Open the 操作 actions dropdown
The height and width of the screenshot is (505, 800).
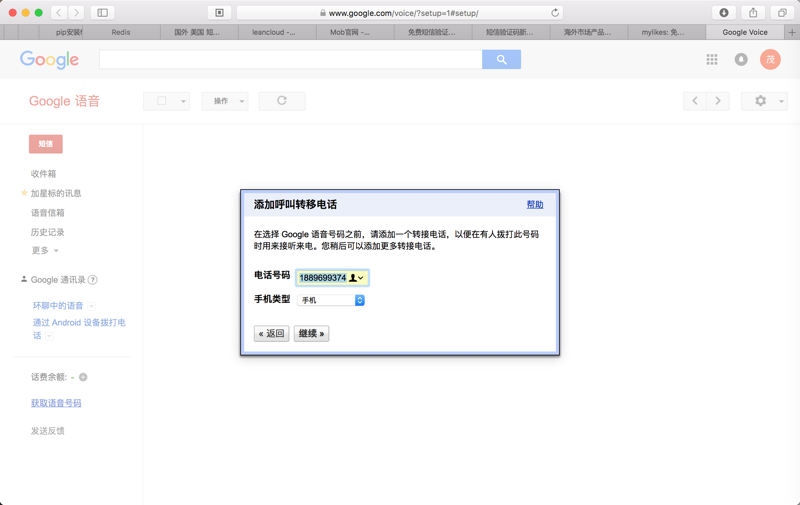[x=225, y=101]
